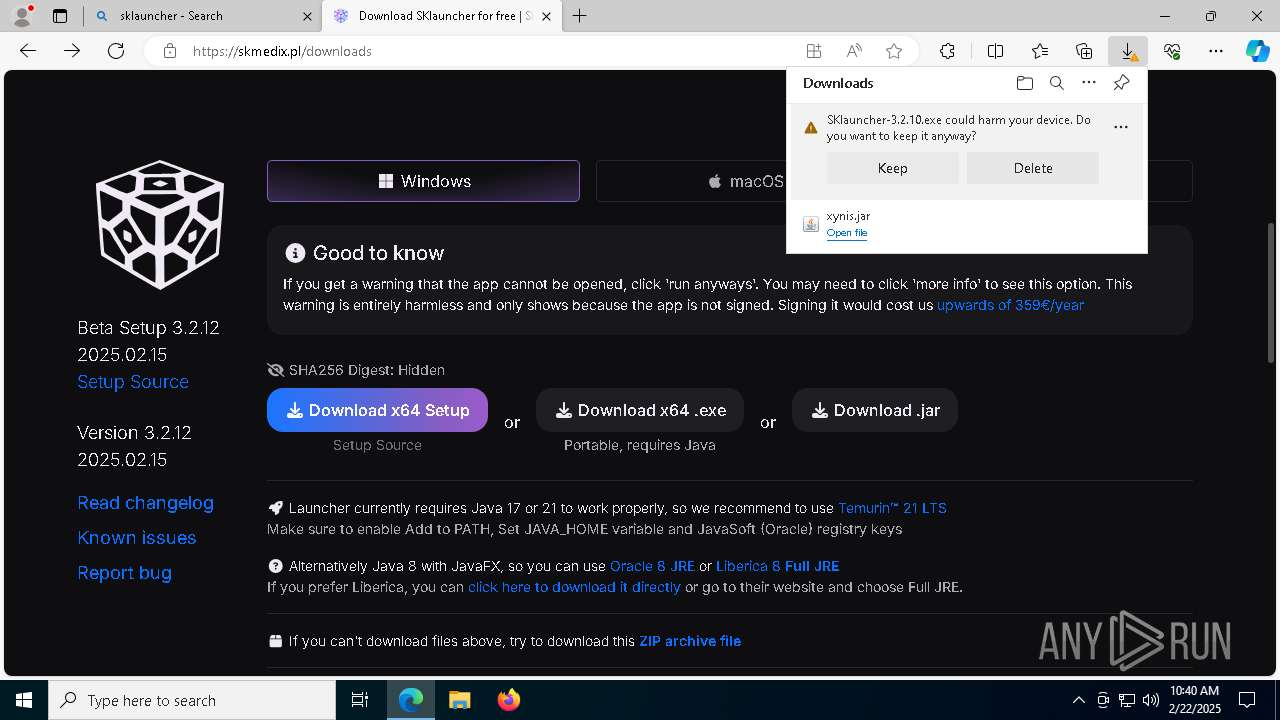Open the volume control tray icon

pyautogui.click(x=1150, y=700)
